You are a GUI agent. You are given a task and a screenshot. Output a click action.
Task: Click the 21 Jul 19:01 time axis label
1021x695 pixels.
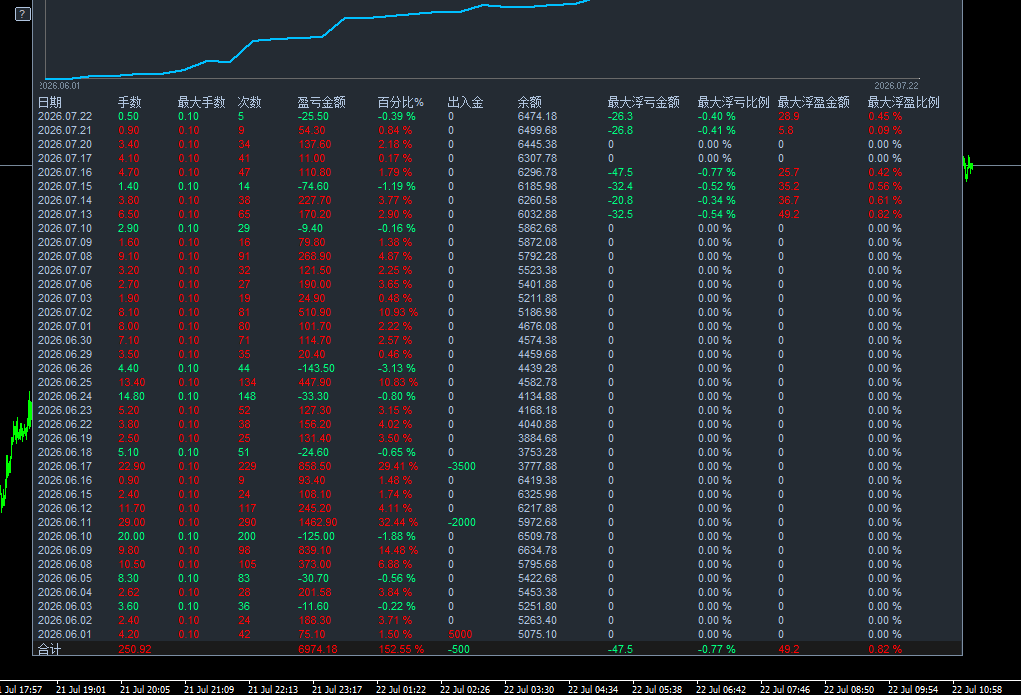(81, 689)
